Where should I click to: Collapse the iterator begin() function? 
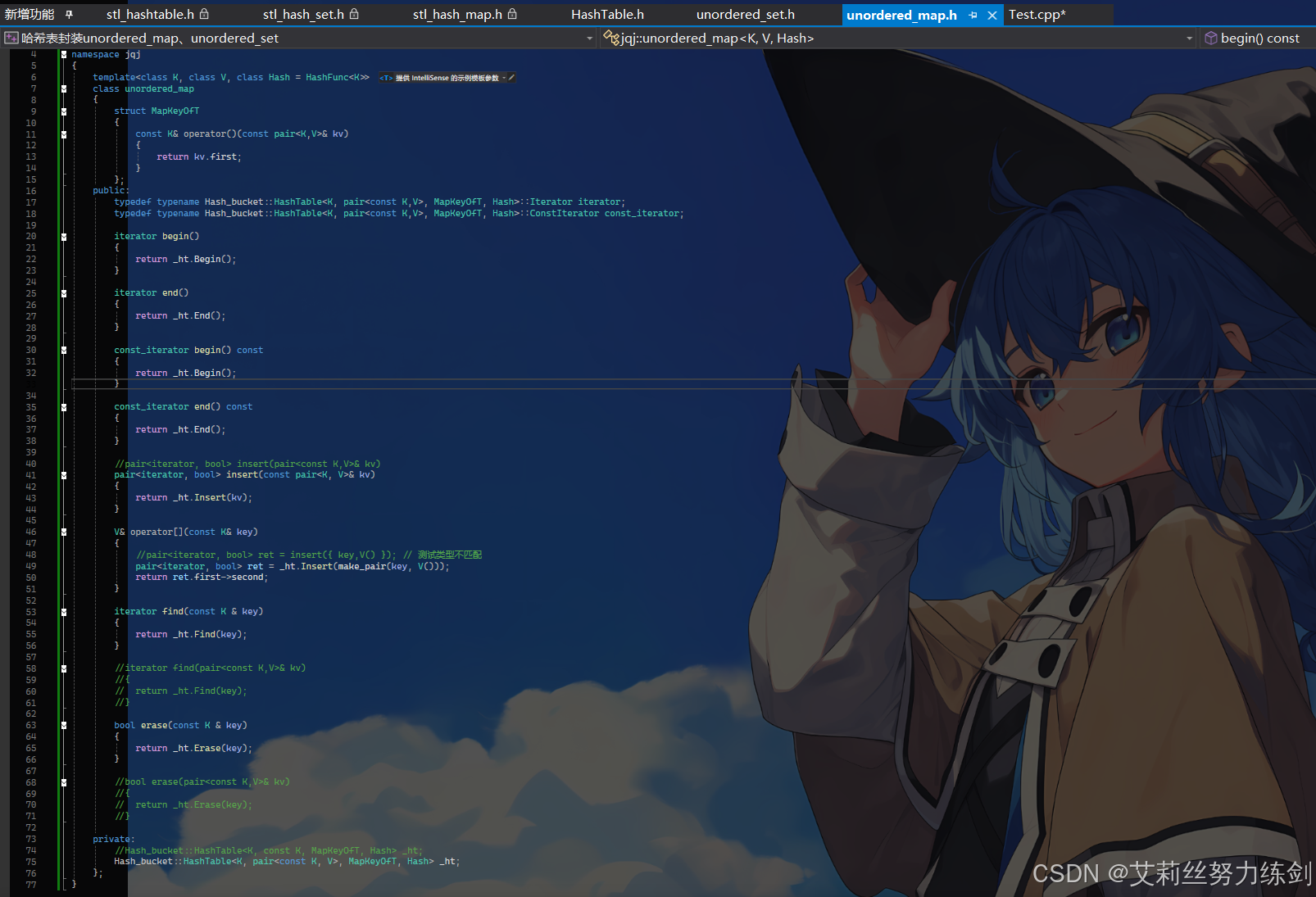(64, 237)
